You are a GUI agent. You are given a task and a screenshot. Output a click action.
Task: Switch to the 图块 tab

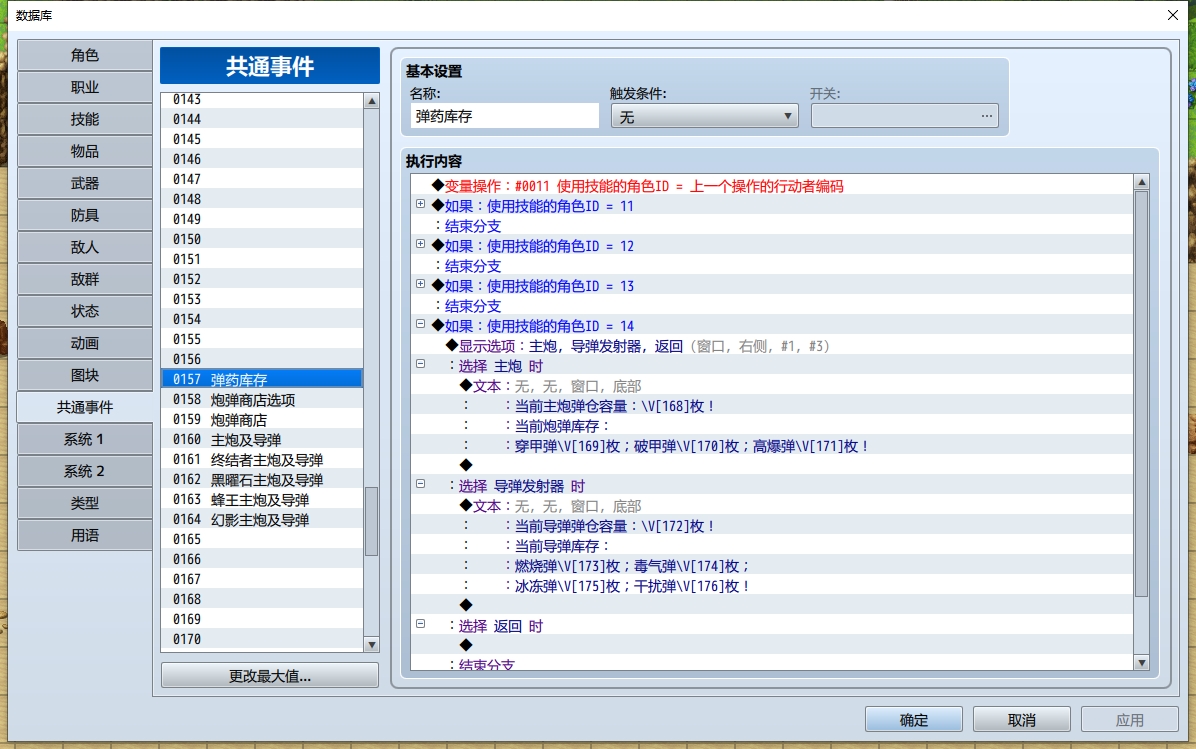(x=85, y=376)
